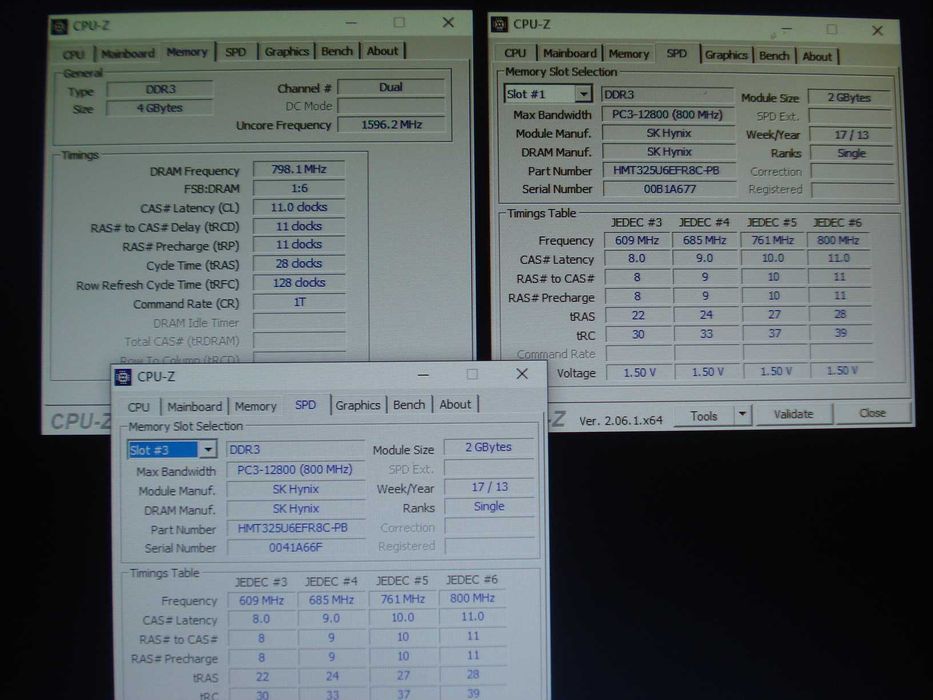The height and width of the screenshot is (700, 933).
Task: Select the Memory tab in the Slot #3 window
Action: click(255, 406)
